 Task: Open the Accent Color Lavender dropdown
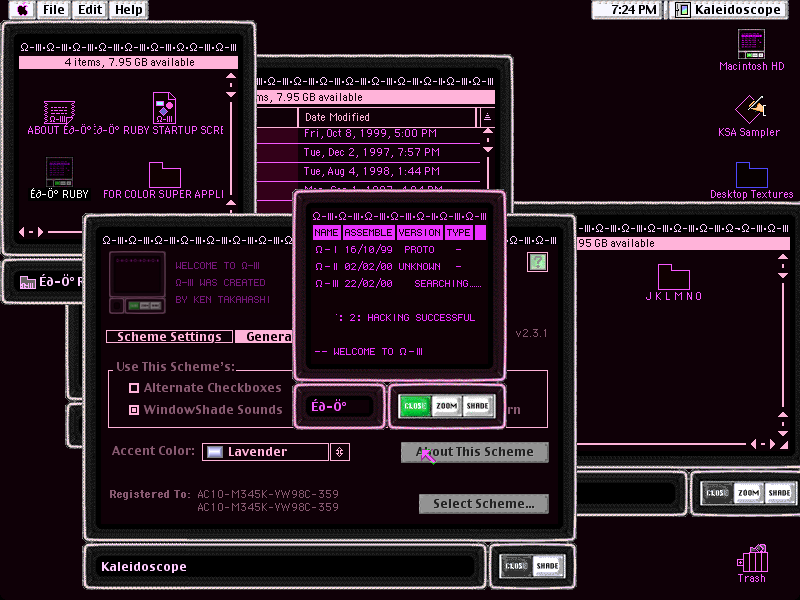click(x=265, y=452)
